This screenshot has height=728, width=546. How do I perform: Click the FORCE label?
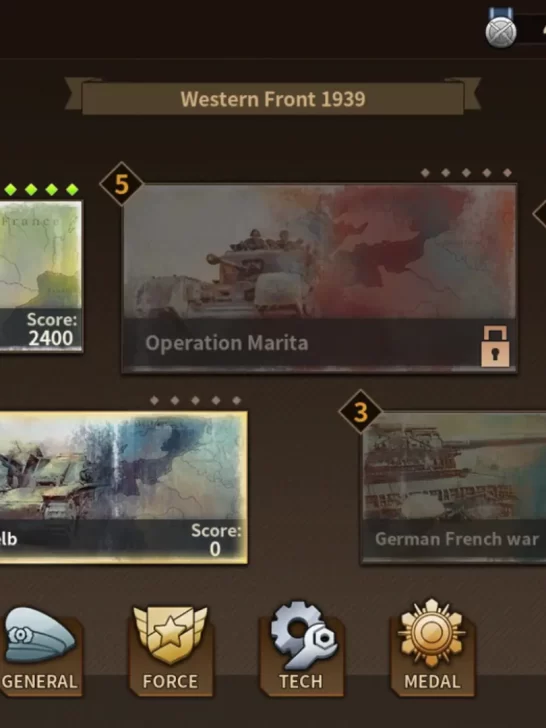click(170, 682)
